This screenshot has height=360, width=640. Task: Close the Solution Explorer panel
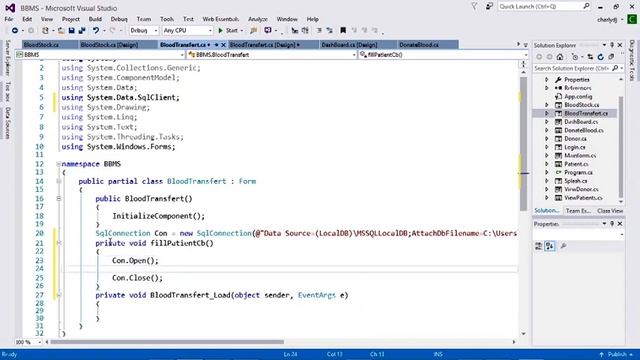coord(620,45)
